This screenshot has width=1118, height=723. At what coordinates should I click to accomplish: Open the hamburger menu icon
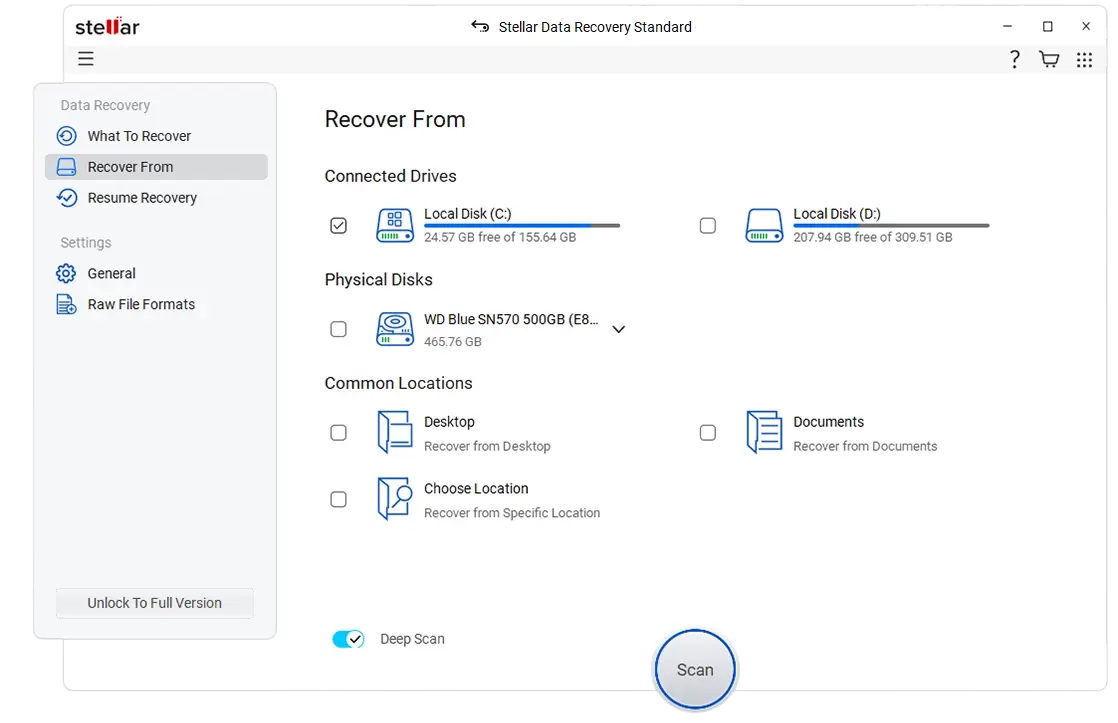point(86,59)
